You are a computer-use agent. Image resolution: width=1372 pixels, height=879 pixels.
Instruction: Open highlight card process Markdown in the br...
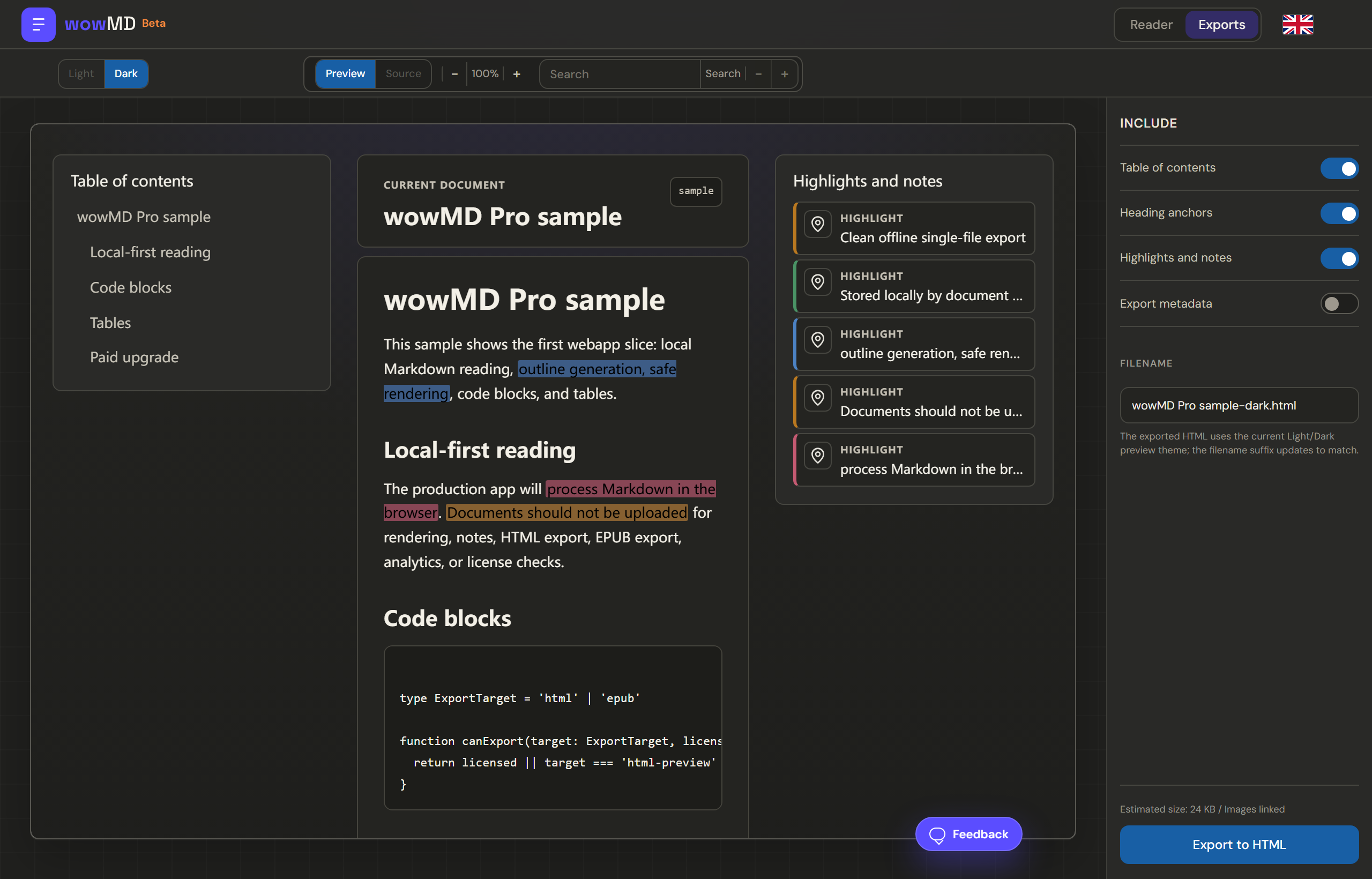914,460
